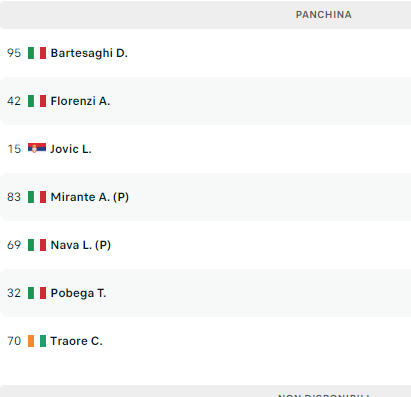
Task: Open goalkeeper Nava L. profile
Action: point(81,245)
